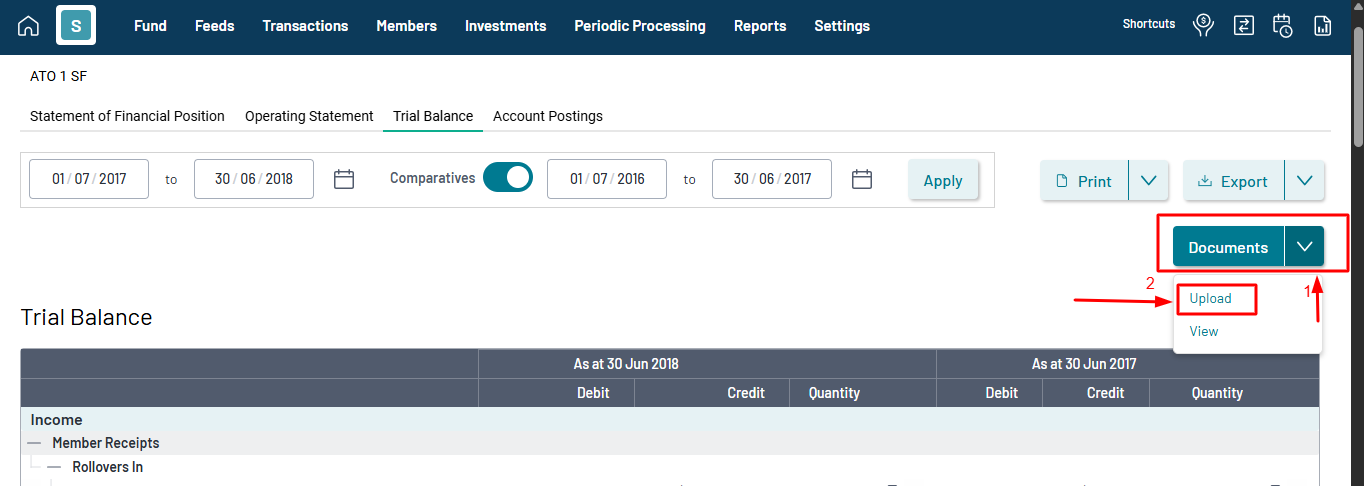Collapse the Documents dropdown arrow
The height and width of the screenshot is (486, 1364).
(x=1304, y=247)
